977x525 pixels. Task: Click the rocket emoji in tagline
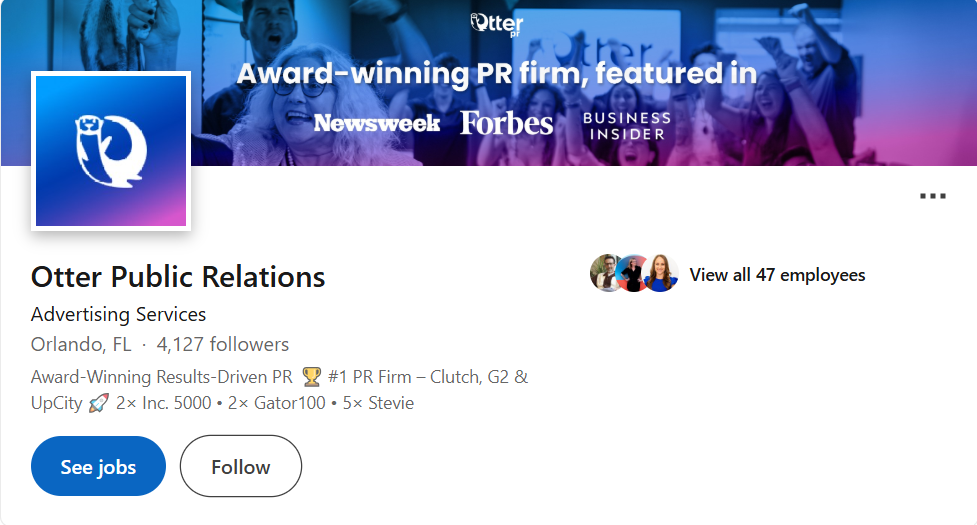[x=98, y=404]
